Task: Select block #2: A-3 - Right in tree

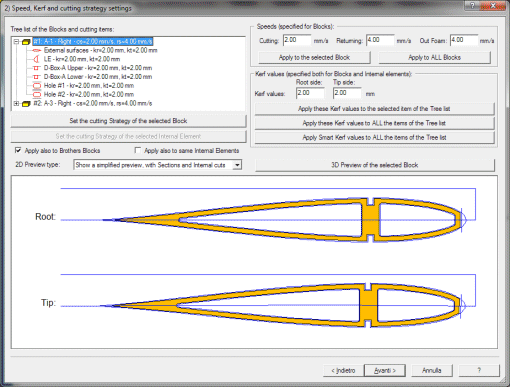Action: click(93, 103)
